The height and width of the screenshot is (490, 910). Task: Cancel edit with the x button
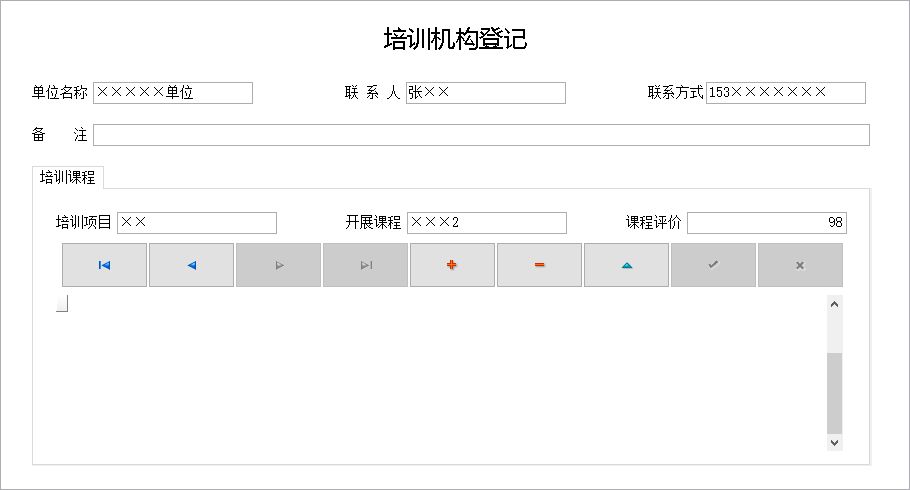pos(800,265)
